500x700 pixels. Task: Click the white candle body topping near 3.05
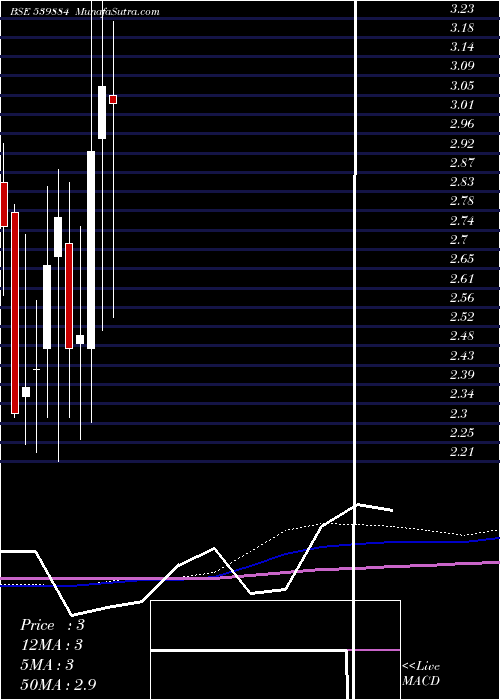point(102,112)
